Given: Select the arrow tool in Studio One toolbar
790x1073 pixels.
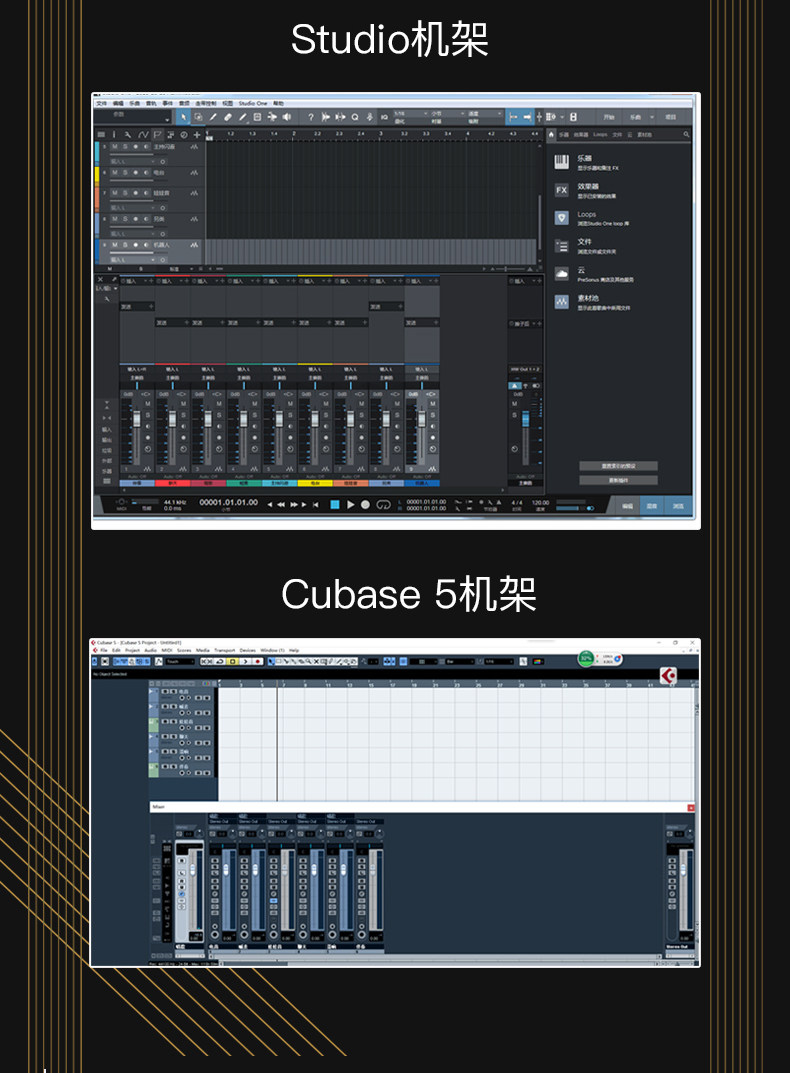Looking at the screenshot, I should pos(183,117).
